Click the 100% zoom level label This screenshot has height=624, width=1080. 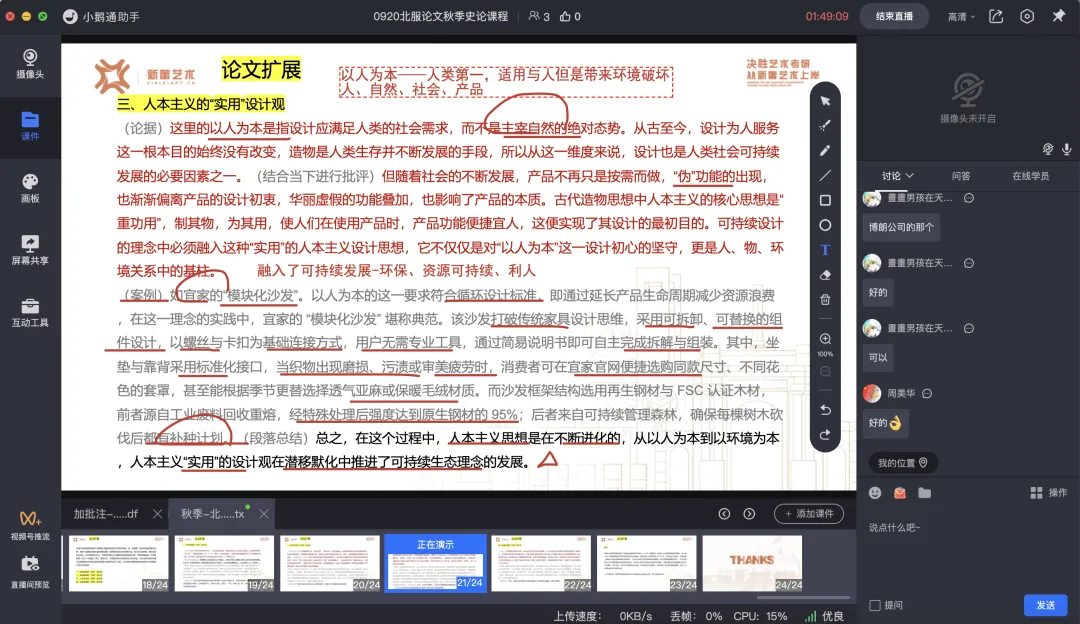(825, 354)
